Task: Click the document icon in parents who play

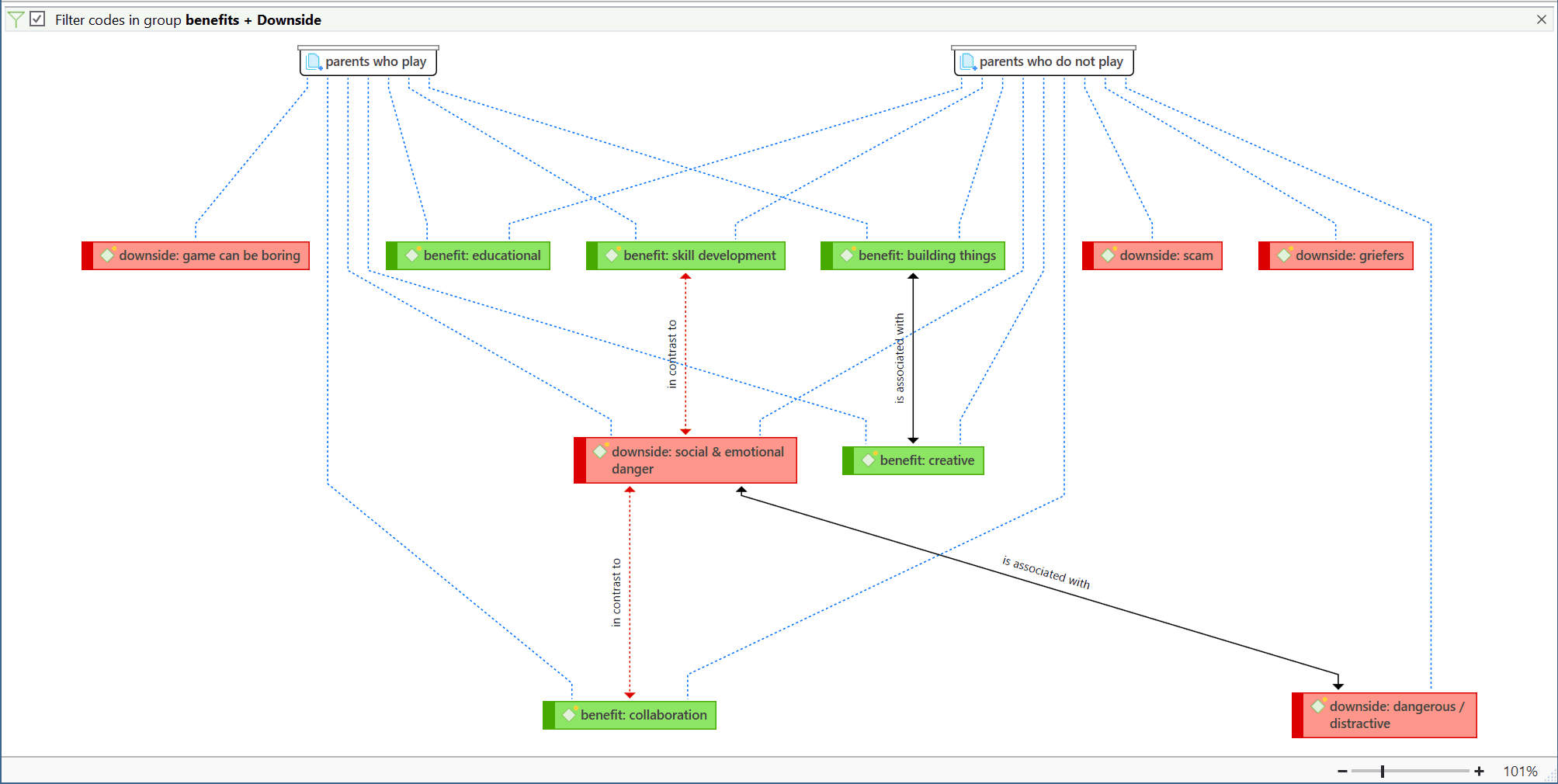Action: 314,61
